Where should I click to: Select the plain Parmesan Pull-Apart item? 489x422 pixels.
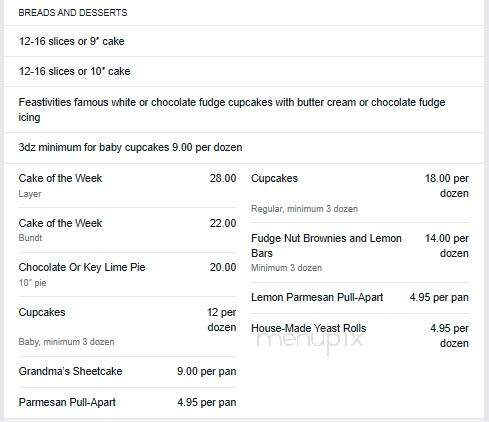127,402
